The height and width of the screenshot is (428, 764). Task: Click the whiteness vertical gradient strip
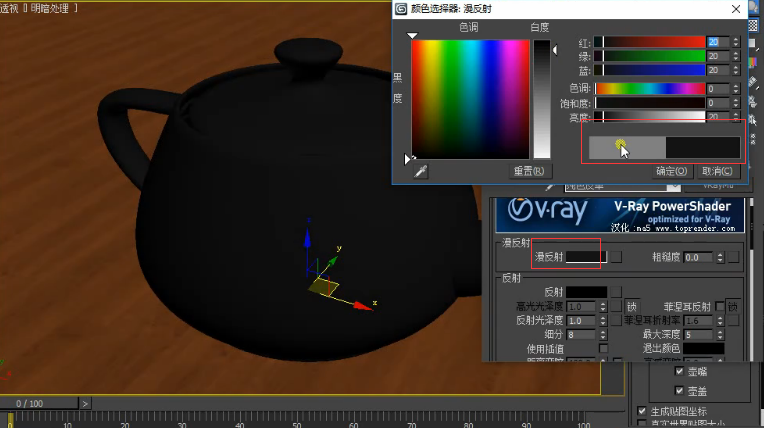(x=542, y=99)
